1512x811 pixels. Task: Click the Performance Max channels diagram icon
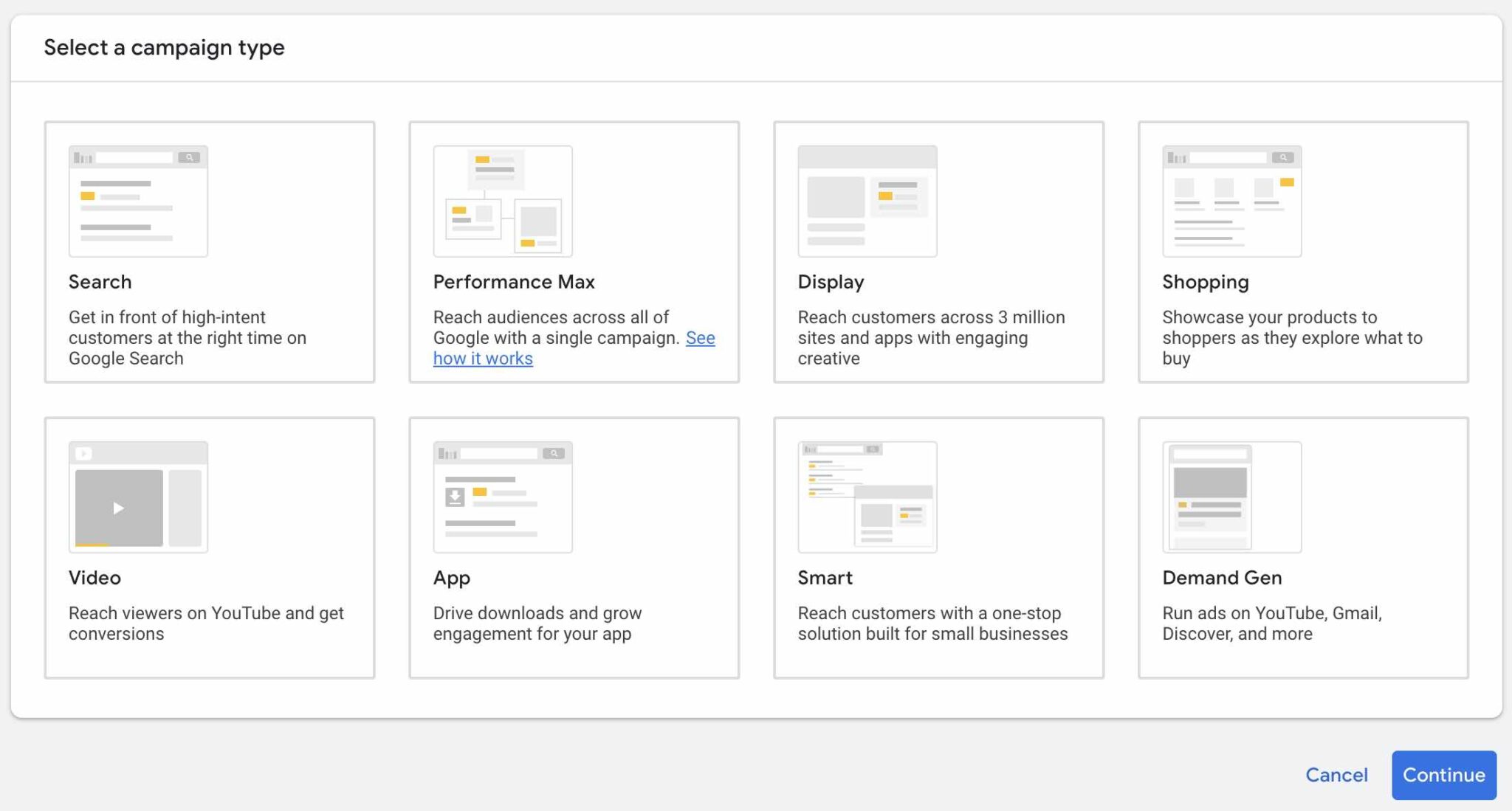click(503, 201)
